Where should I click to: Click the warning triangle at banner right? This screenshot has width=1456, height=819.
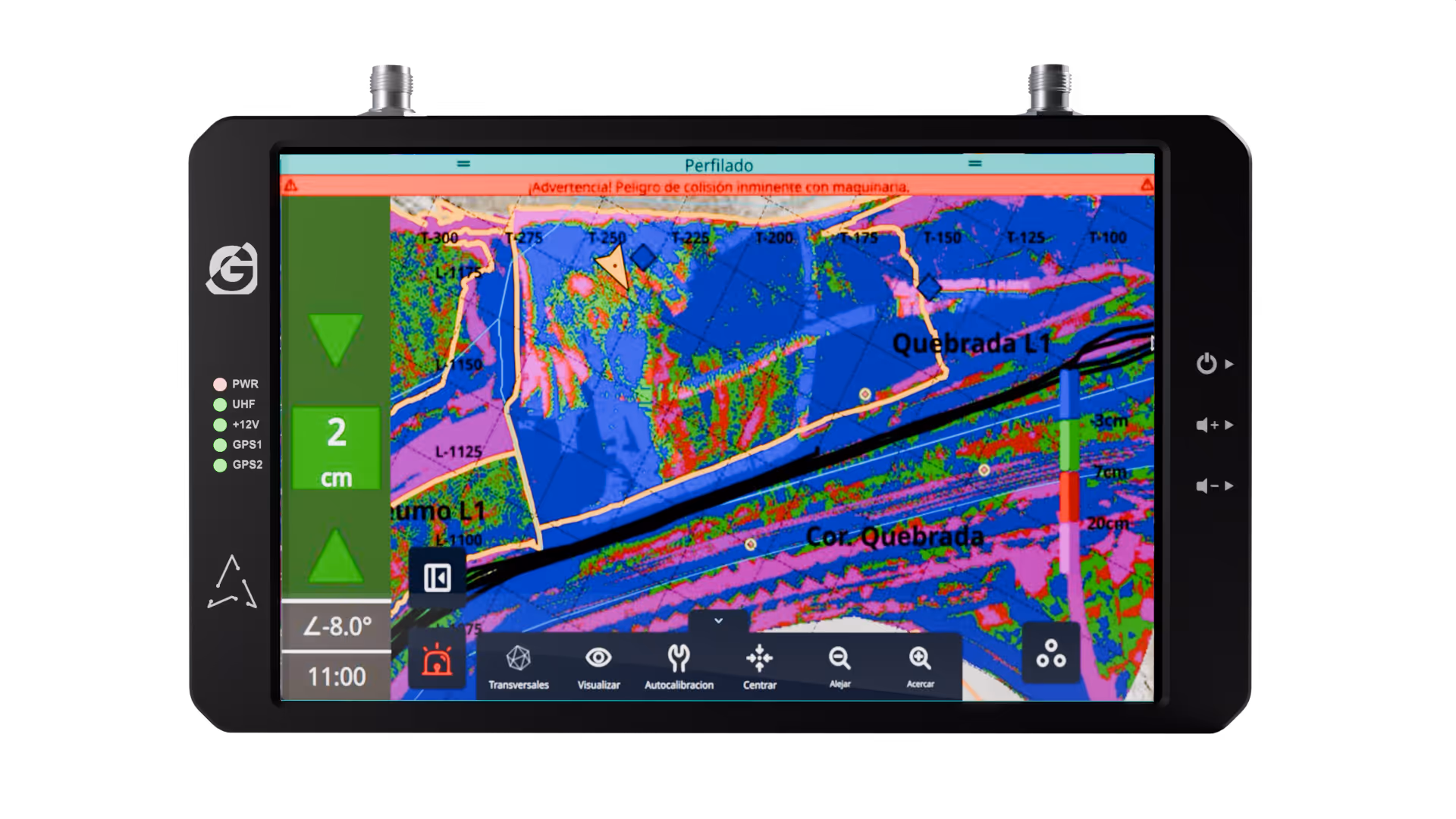(x=1147, y=184)
